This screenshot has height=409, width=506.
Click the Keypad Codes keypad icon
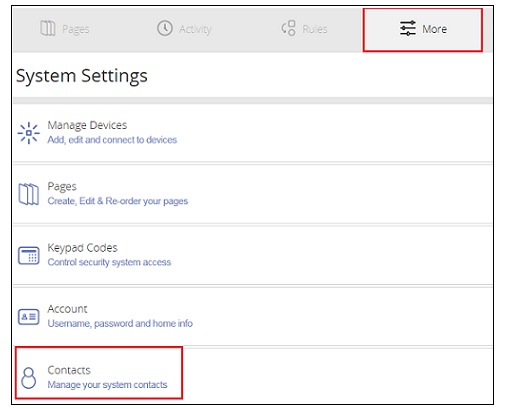29,256
